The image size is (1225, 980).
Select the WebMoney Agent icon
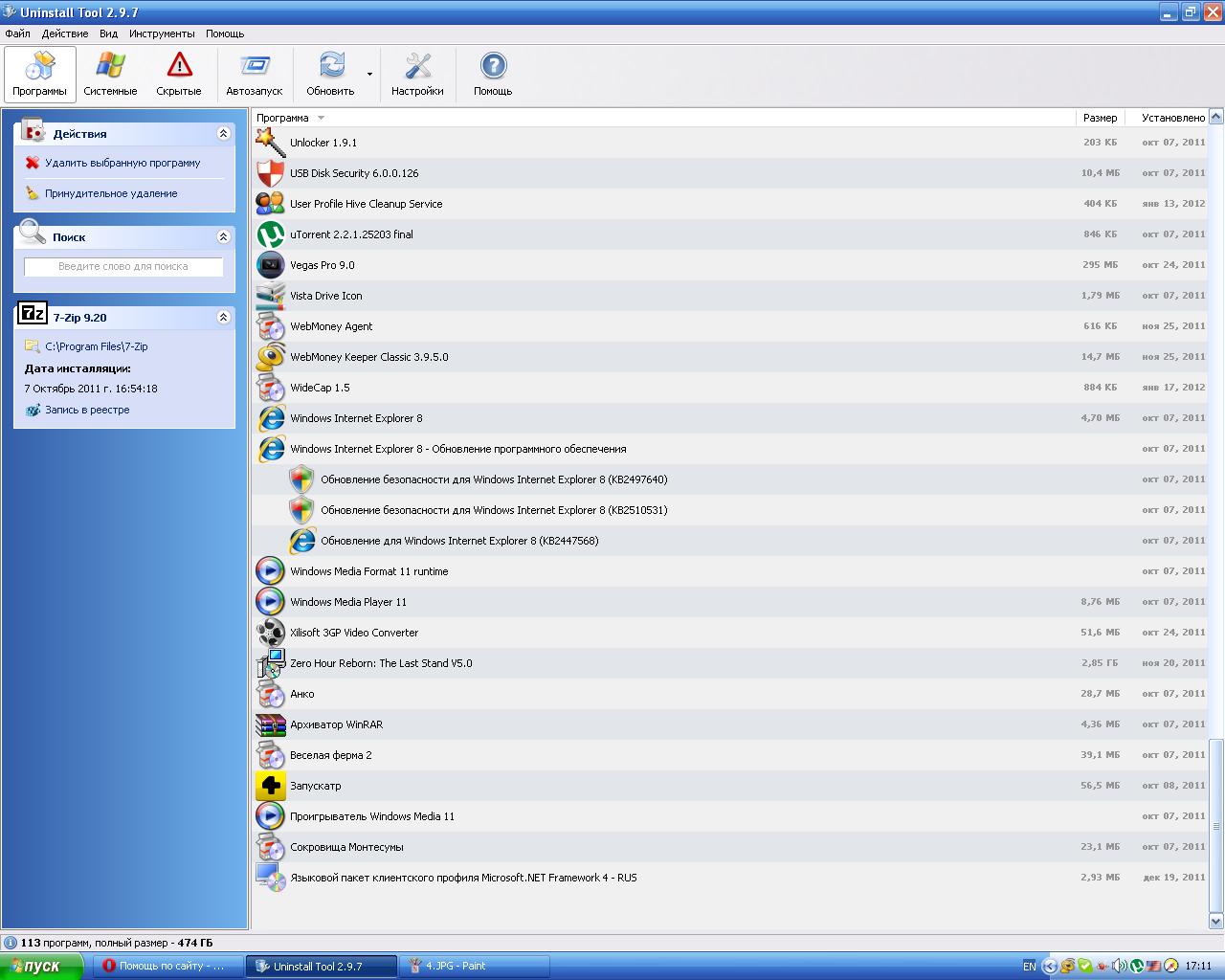pyautogui.click(x=271, y=326)
